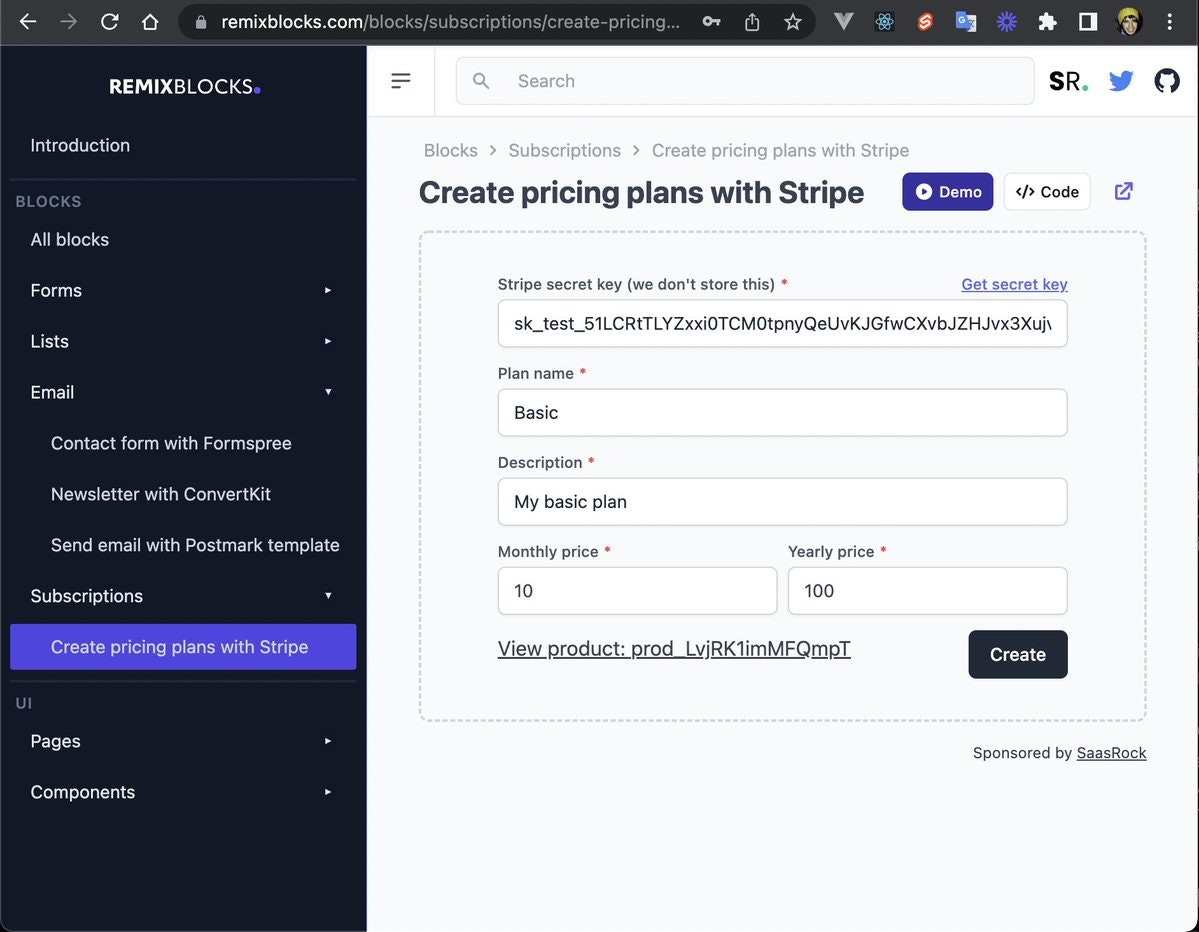Image resolution: width=1199 pixels, height=932 pixels.
Task: Open the Google Translate extension icon
Action: [x=966, y=21]
